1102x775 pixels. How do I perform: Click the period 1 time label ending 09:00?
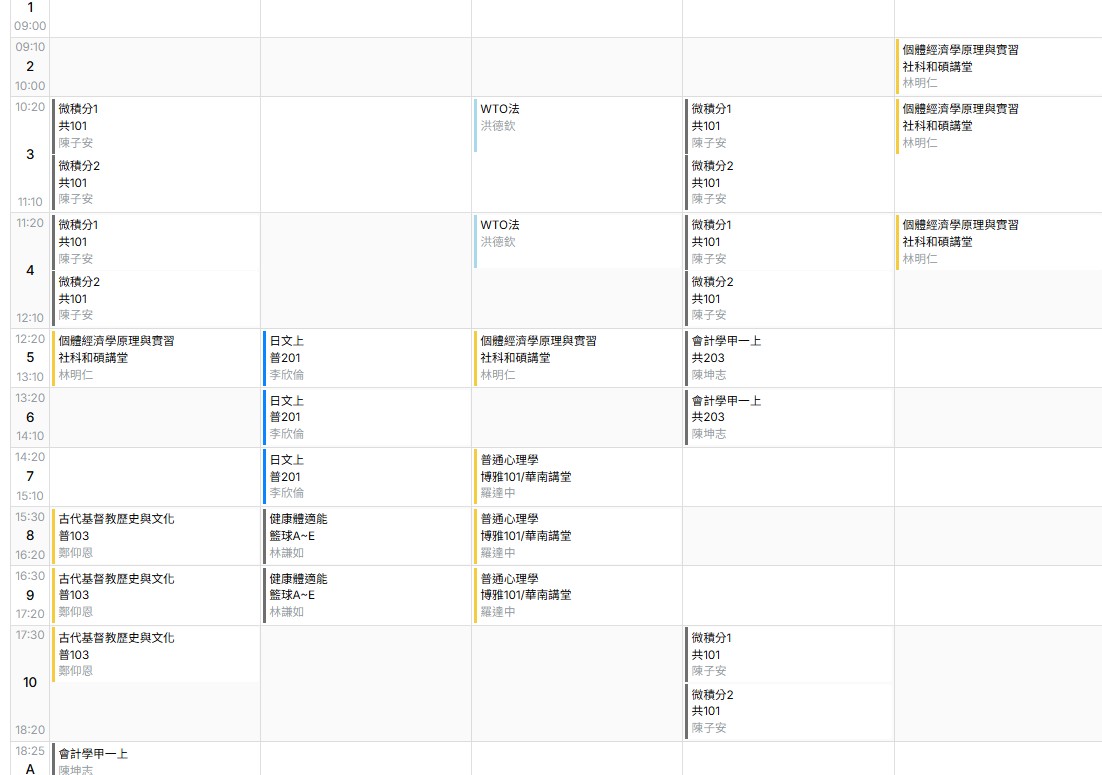click(x=30, y=17)
